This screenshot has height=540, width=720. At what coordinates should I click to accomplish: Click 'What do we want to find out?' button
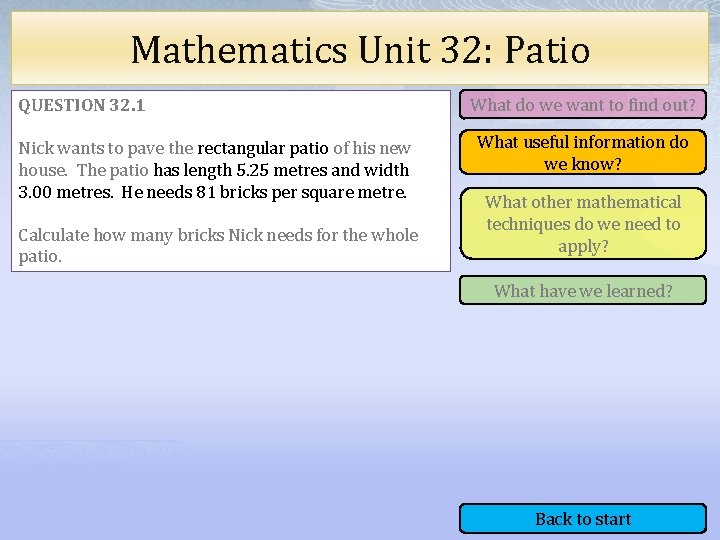pos(583,105)
